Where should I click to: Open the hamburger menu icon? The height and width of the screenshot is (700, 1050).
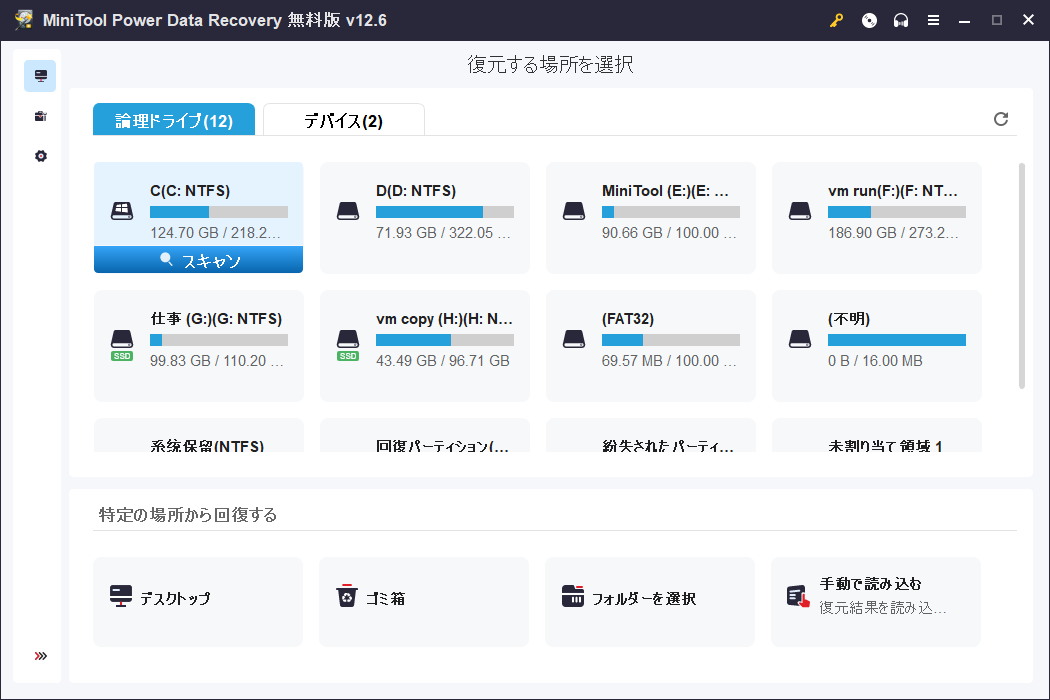932,20
